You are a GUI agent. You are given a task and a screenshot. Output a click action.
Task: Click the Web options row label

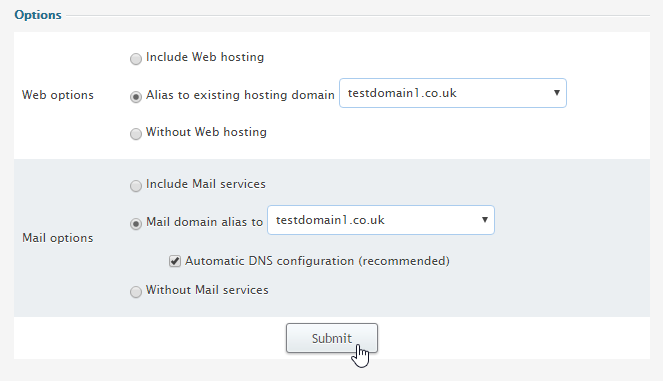(x=58, y=95)
